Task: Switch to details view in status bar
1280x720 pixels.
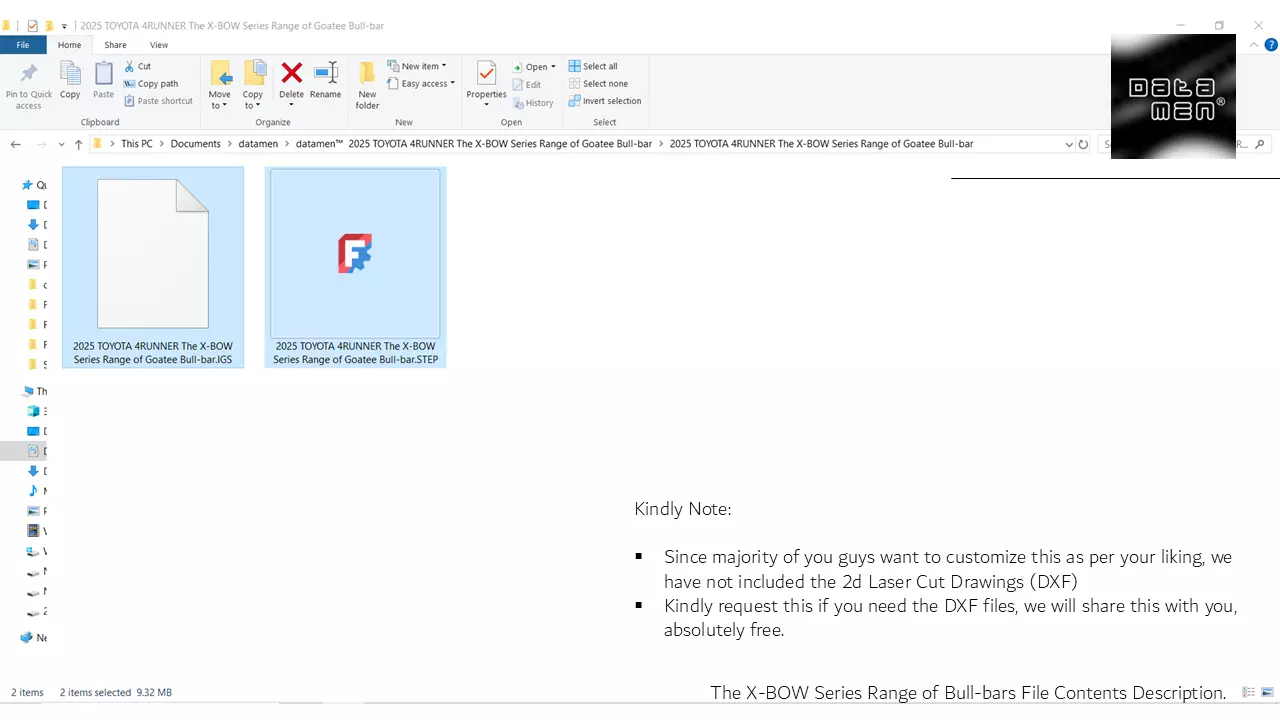Action: [1248, 692]
